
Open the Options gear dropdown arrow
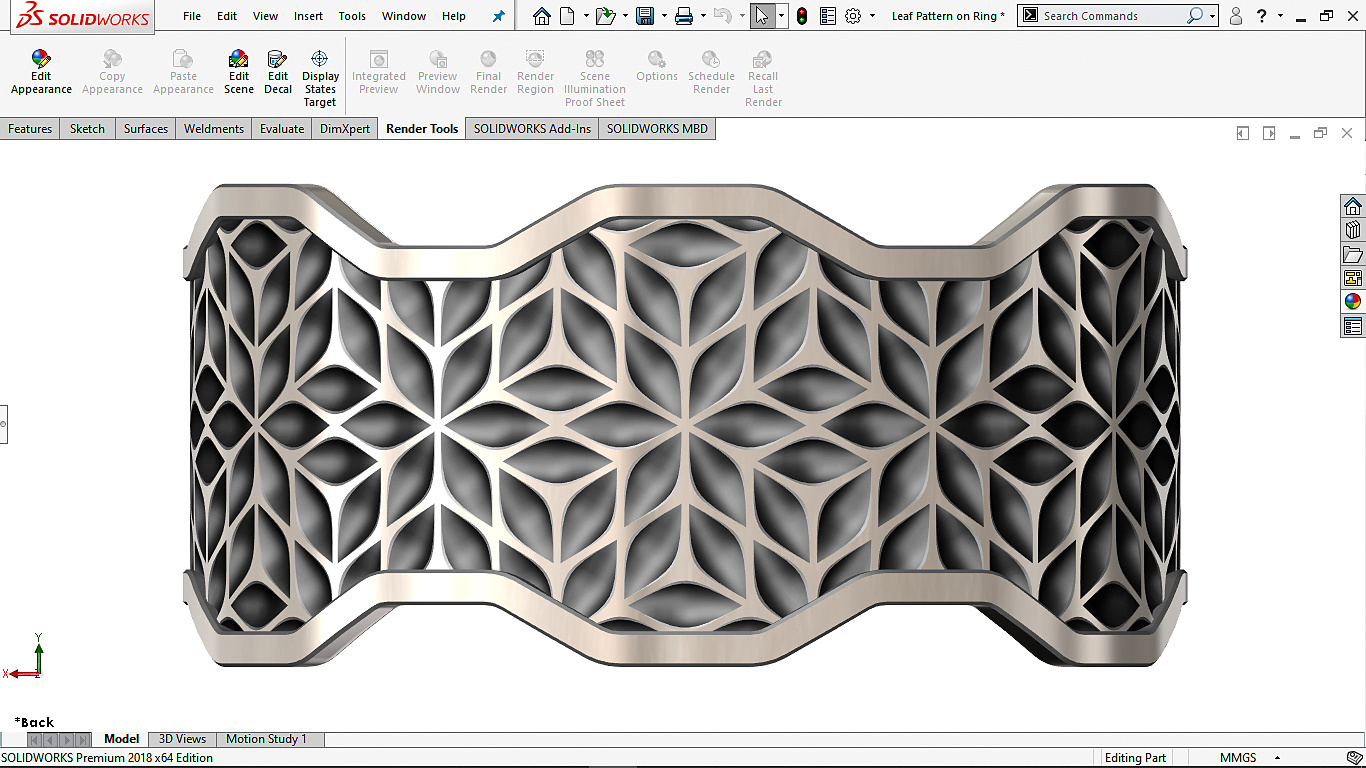(x=872, y=16)
